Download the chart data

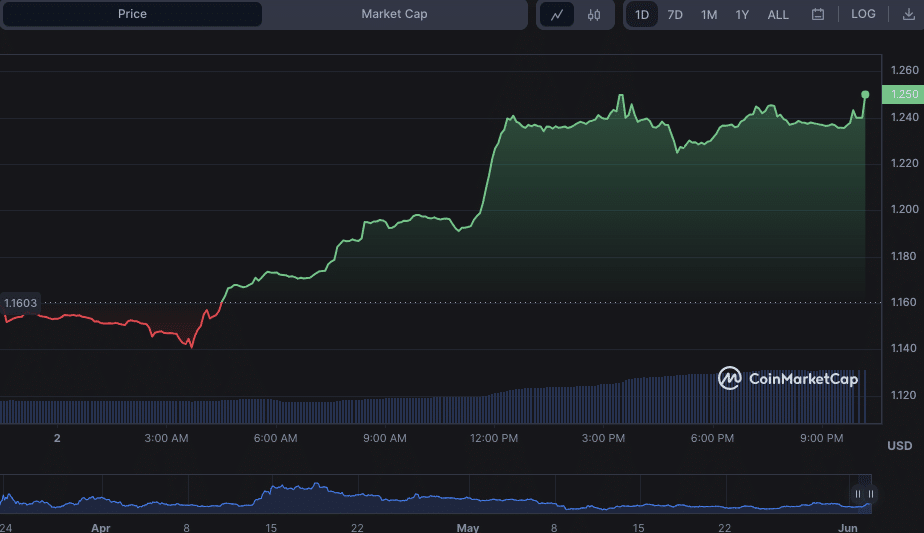[x=909, y=14]
